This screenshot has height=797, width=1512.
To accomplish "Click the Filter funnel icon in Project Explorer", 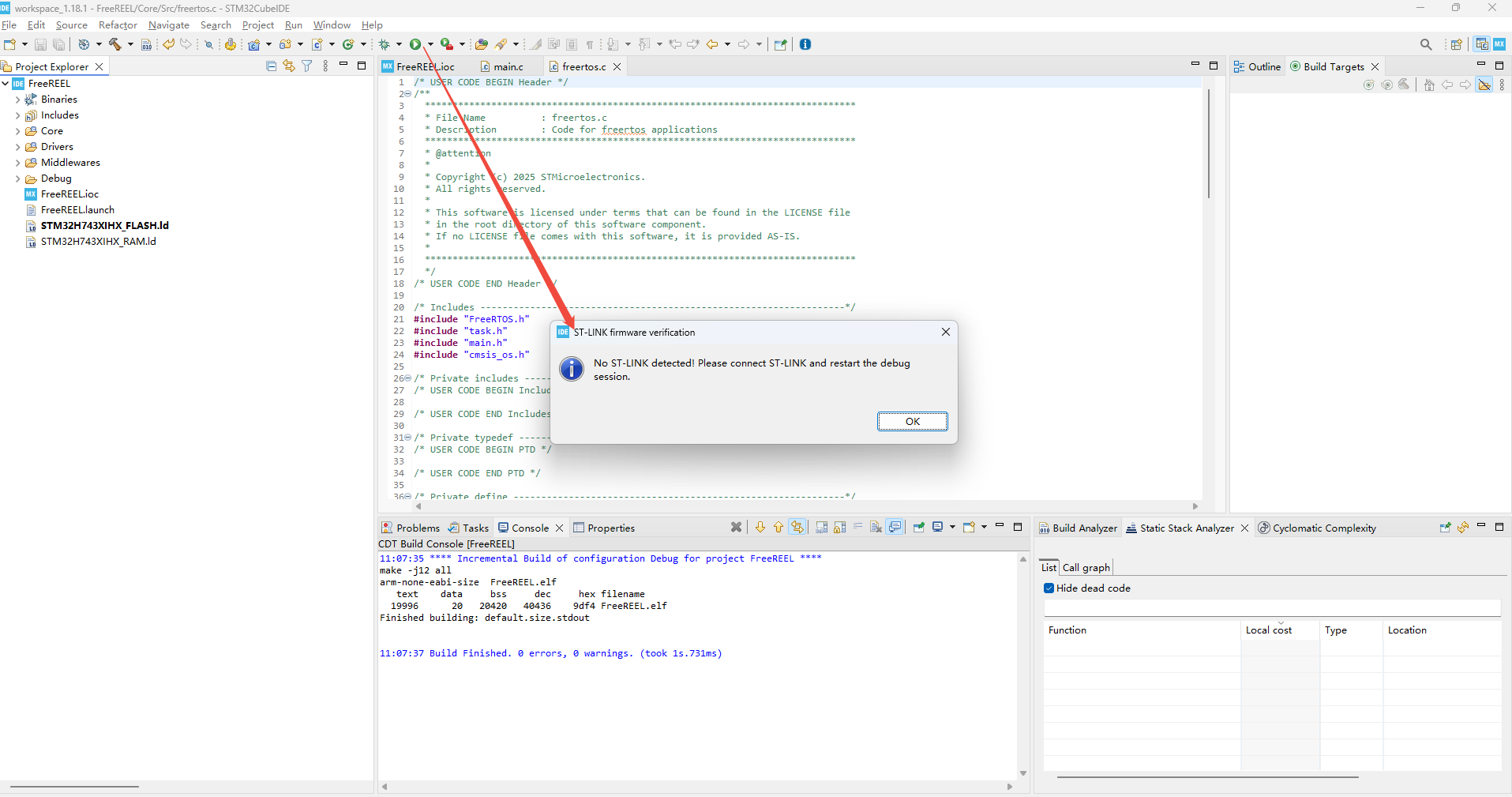I will [307, 66].
